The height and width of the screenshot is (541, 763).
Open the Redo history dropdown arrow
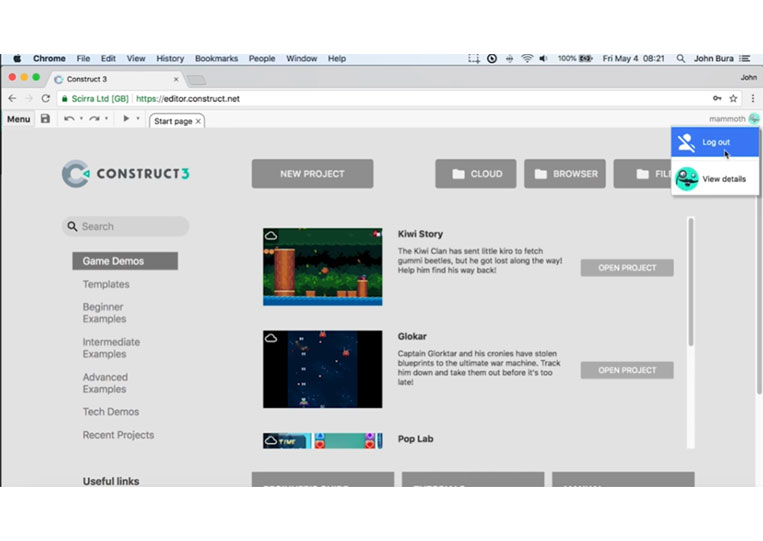(x=107, y=118)
